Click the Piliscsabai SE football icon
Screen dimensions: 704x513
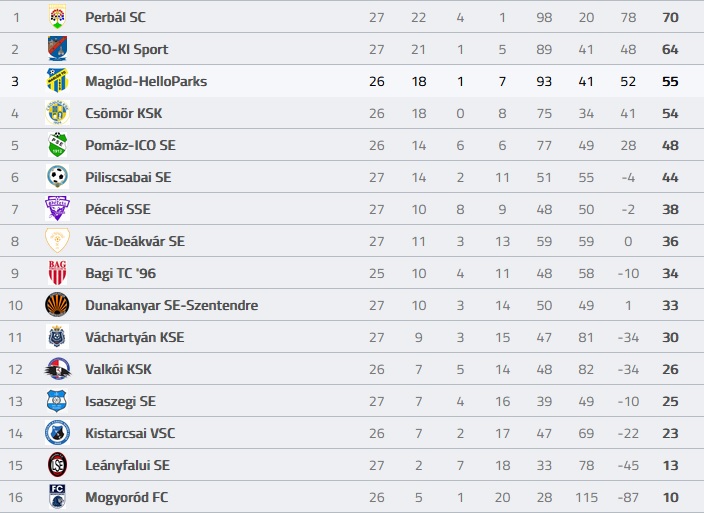(57, 177)
